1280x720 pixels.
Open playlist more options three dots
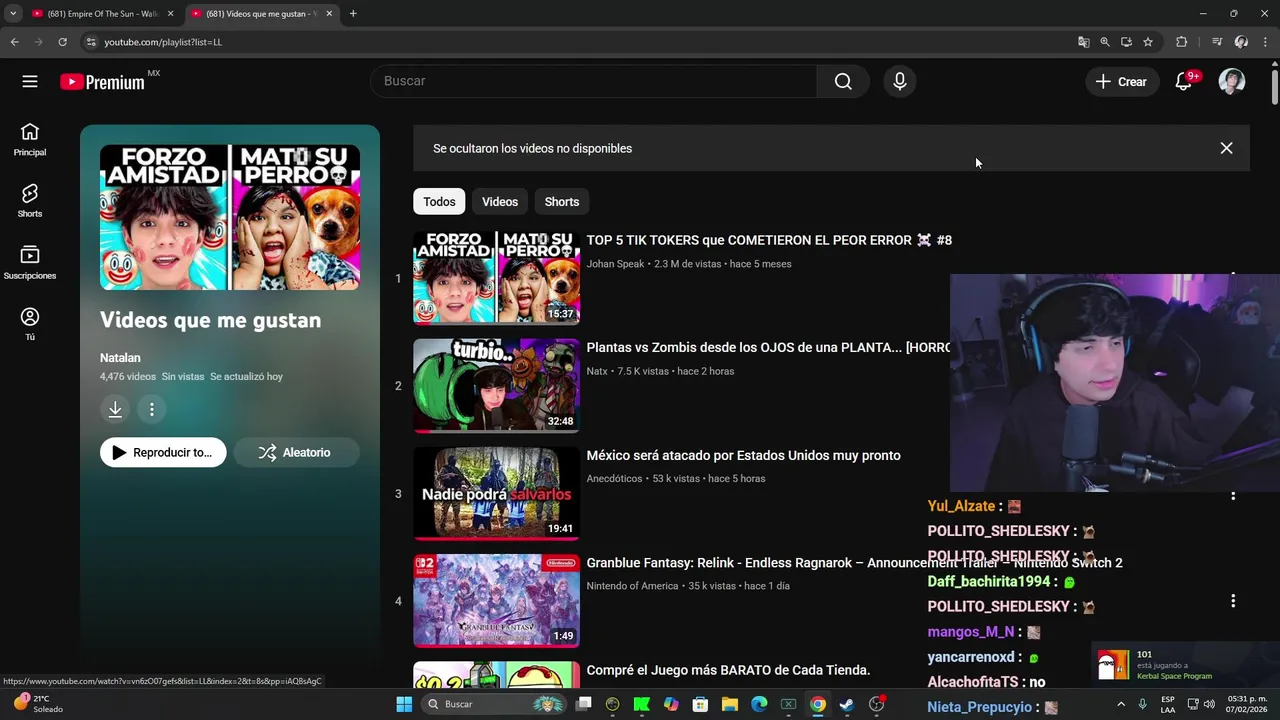[x=152, y=409]
